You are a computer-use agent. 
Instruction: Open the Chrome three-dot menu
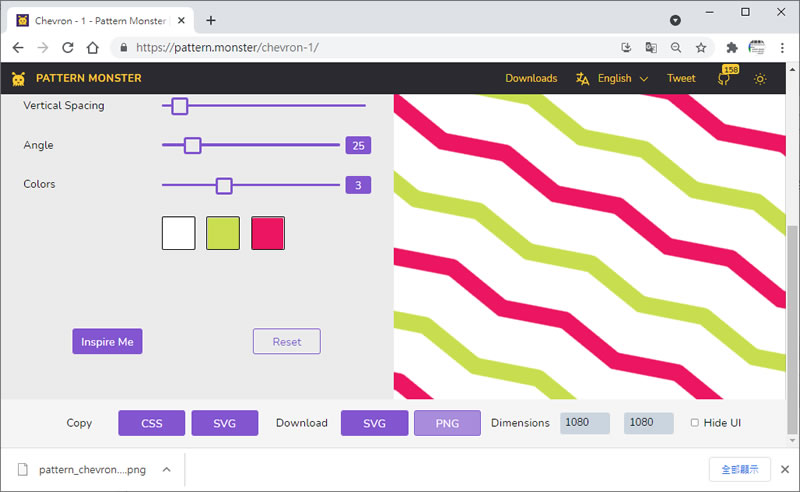782,47
